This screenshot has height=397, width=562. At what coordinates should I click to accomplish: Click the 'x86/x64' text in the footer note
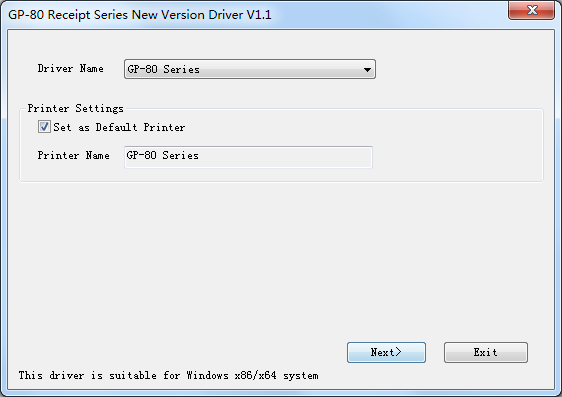256,375
